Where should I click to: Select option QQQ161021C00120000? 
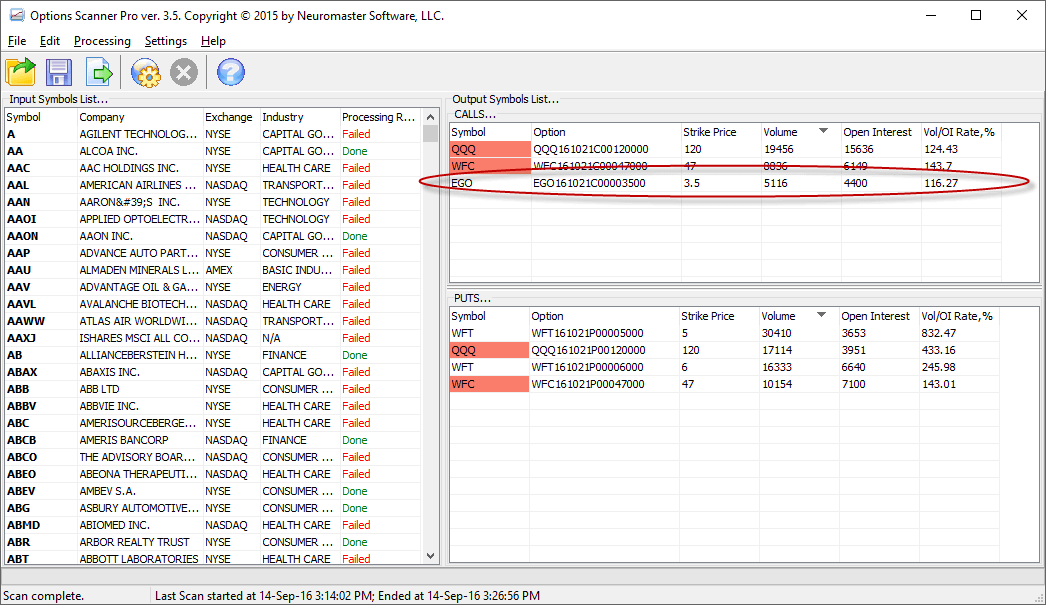pyautogui.click(x=590, y=149)
